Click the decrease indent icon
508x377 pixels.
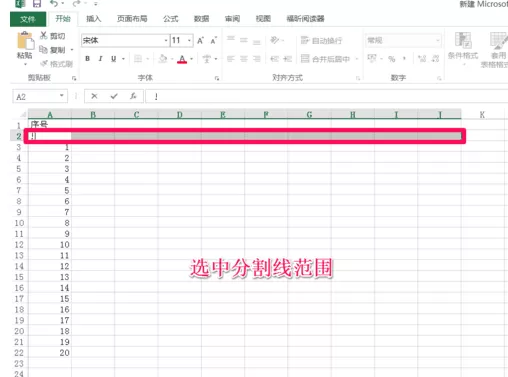[x=275, y=59]
